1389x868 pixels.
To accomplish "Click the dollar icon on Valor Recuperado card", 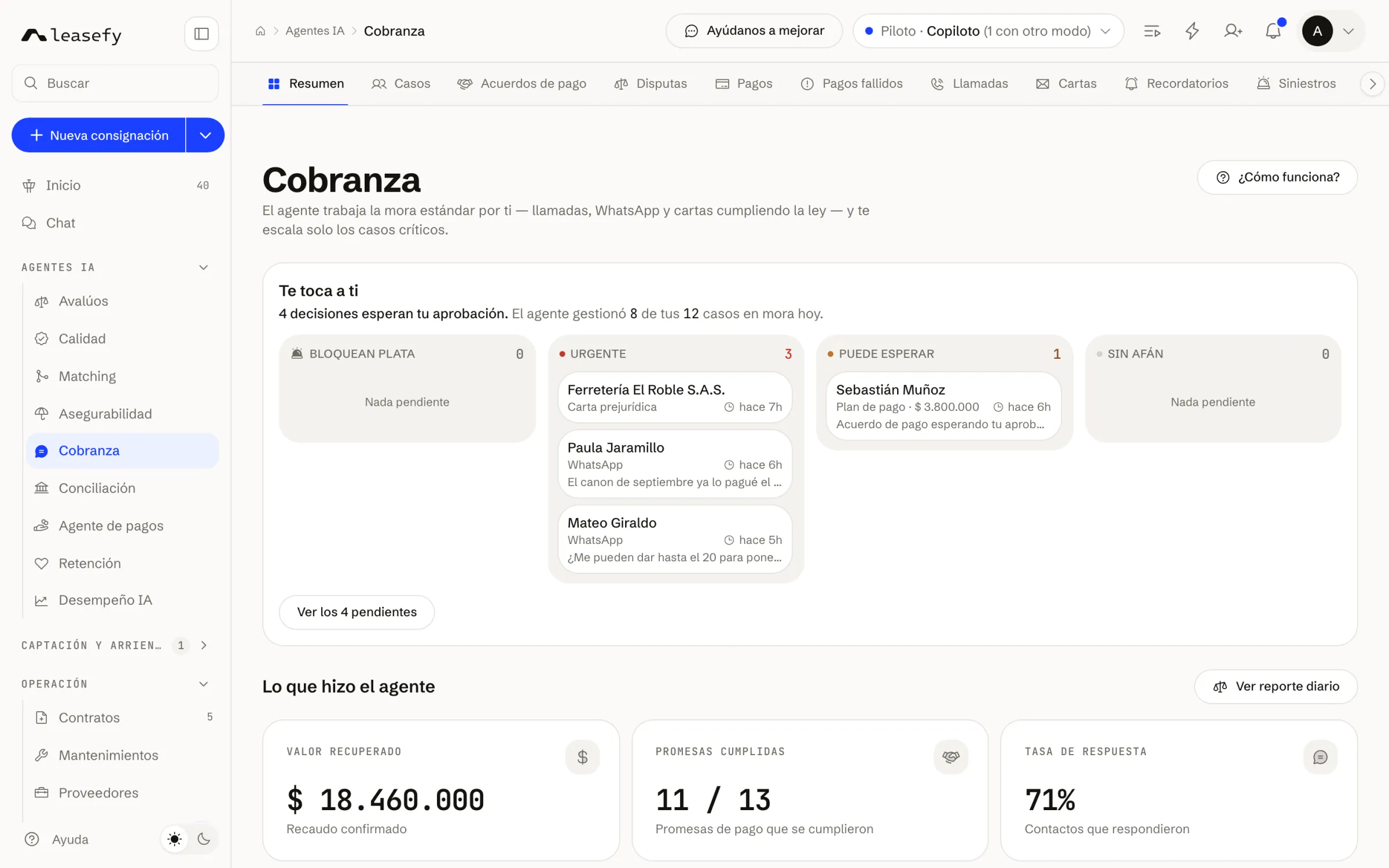I will (582, 757).
